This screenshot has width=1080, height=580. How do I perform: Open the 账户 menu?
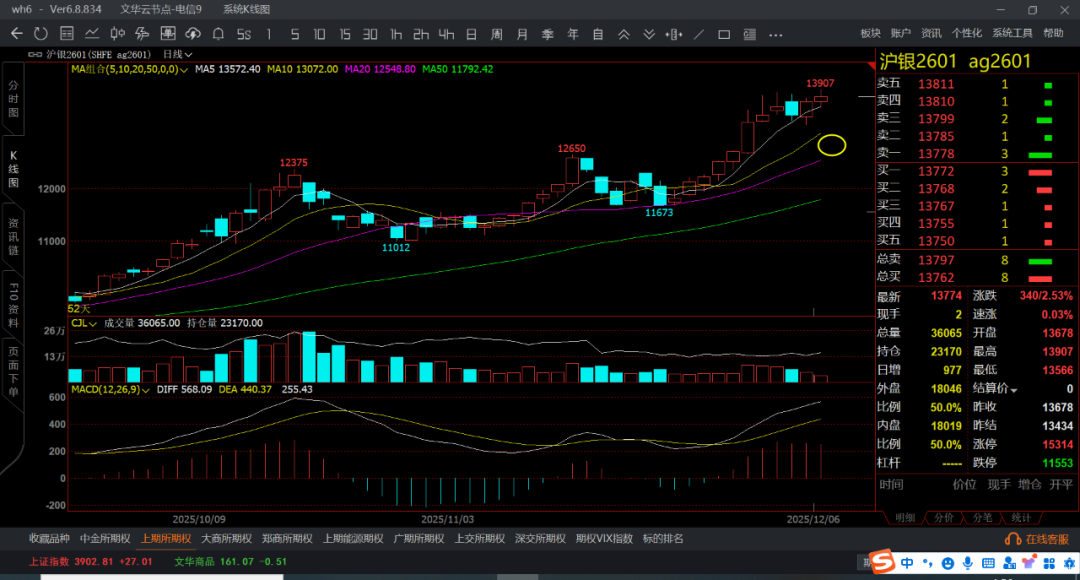coord(901,33)
